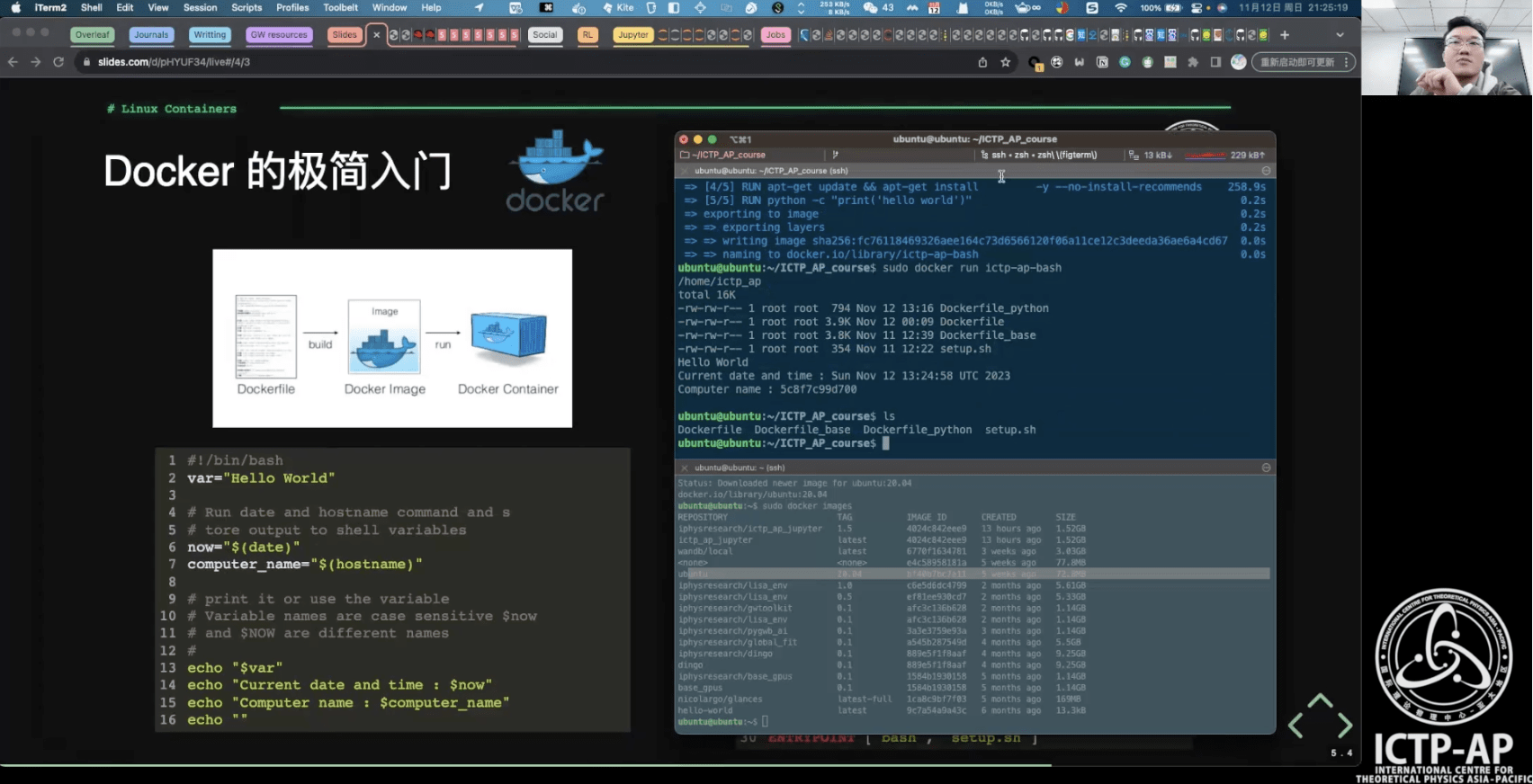Image resolution: width=1533 pixels, height=784 pixels.
Task: Select the highlighted ubuntu image row
Action: tap(973, 574)
